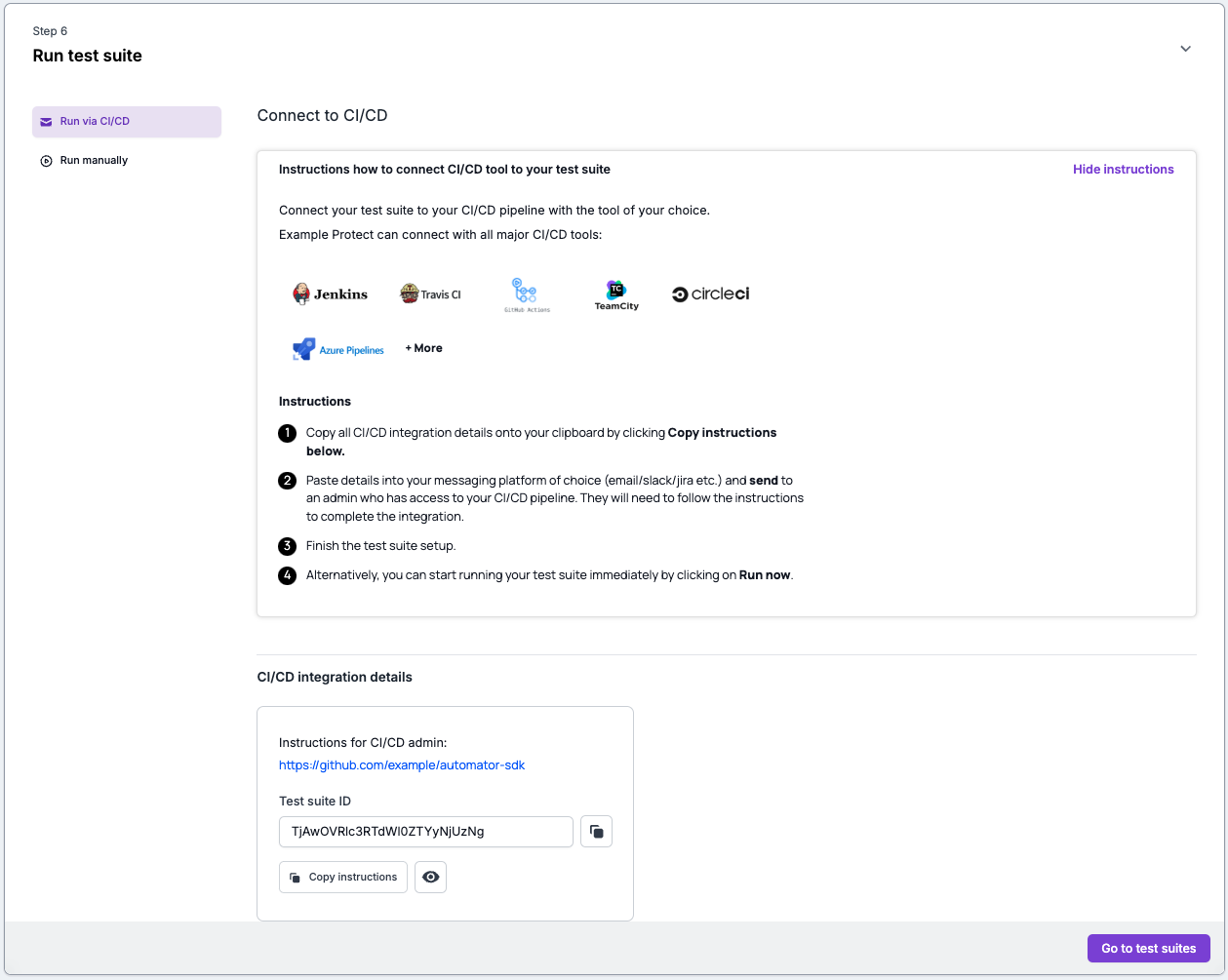Select the Run via CI/CD tab

tap(127, 122)
